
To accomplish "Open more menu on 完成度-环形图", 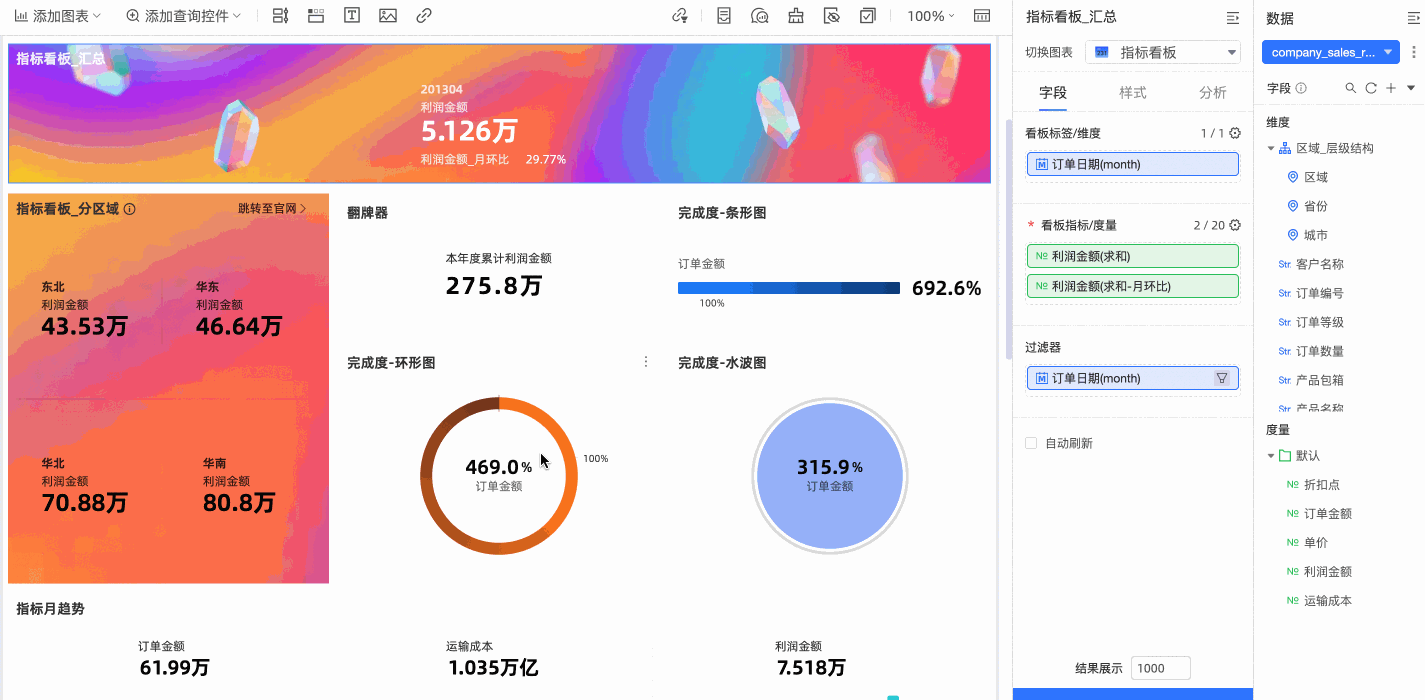I will [645, 362].
